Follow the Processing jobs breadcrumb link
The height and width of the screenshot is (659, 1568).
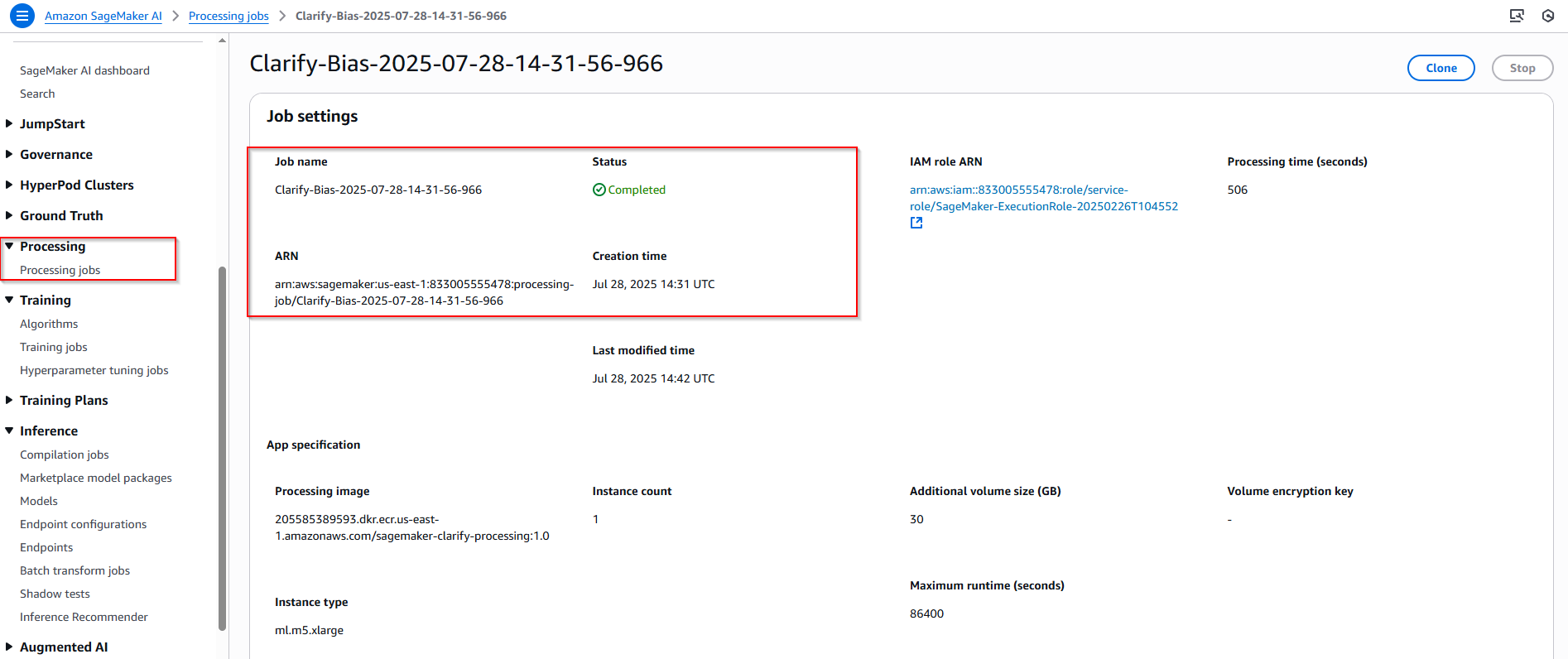click(x=228, y=16)
